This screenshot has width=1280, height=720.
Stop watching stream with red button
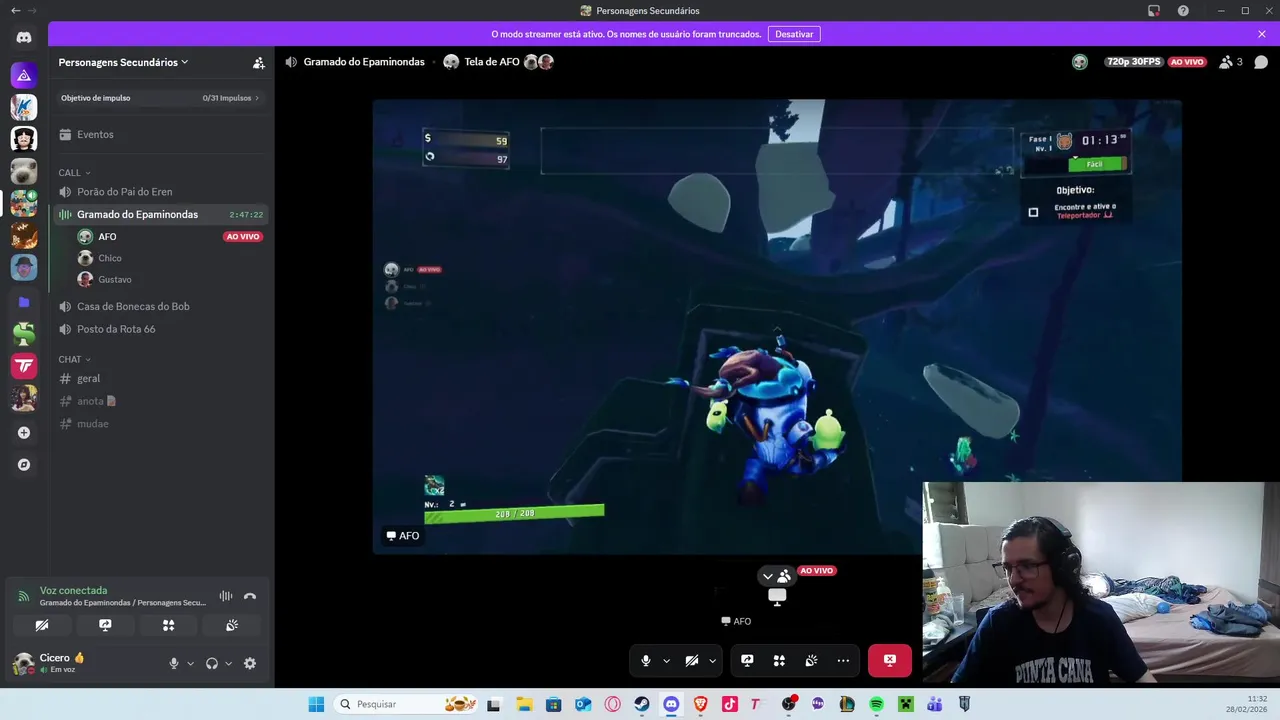click(x=890, y=660)
